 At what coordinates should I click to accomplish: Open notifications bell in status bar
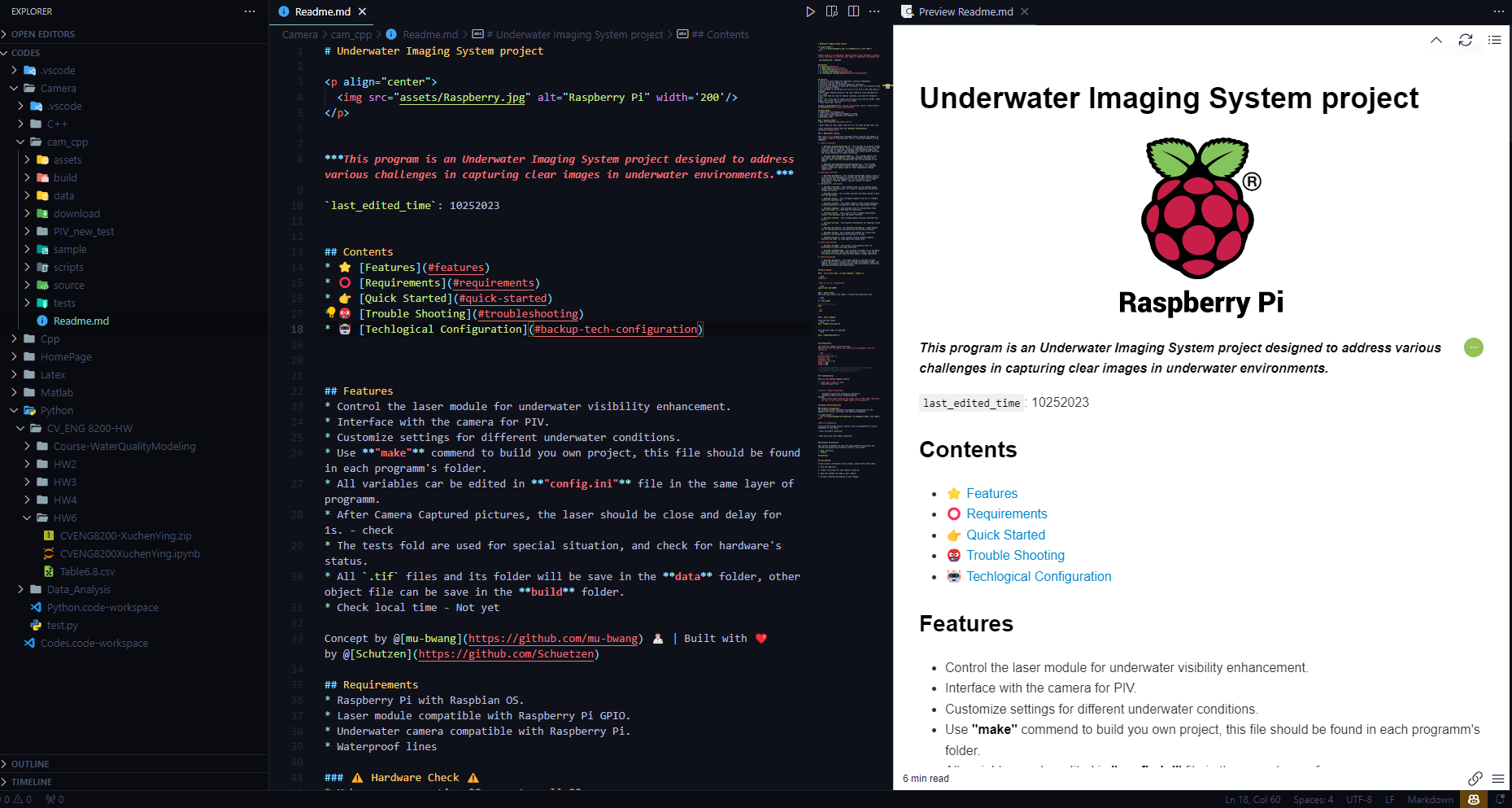(x=1500, y=800)
